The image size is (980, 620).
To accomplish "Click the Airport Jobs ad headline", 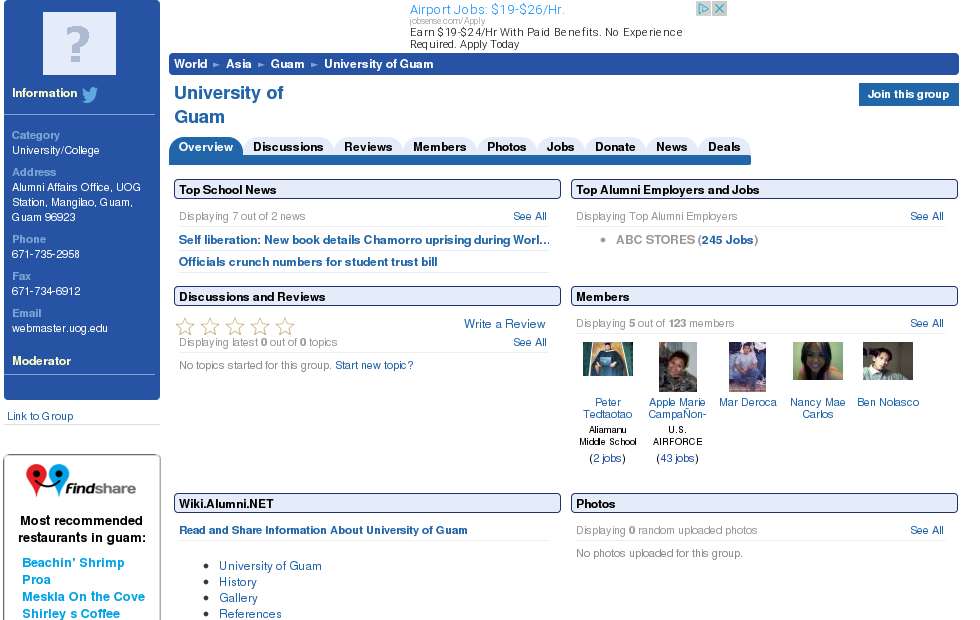I will (x=487, y=9).
